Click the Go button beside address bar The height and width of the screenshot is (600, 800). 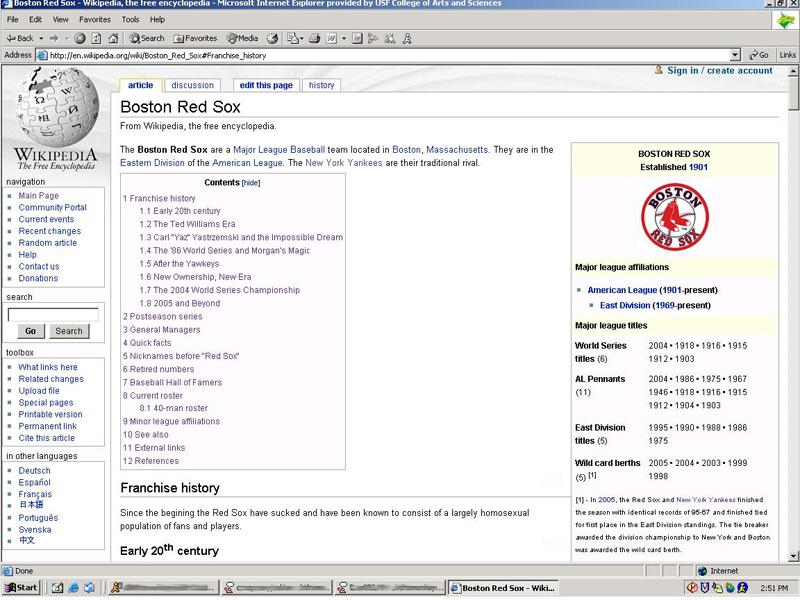pos(759,55)
